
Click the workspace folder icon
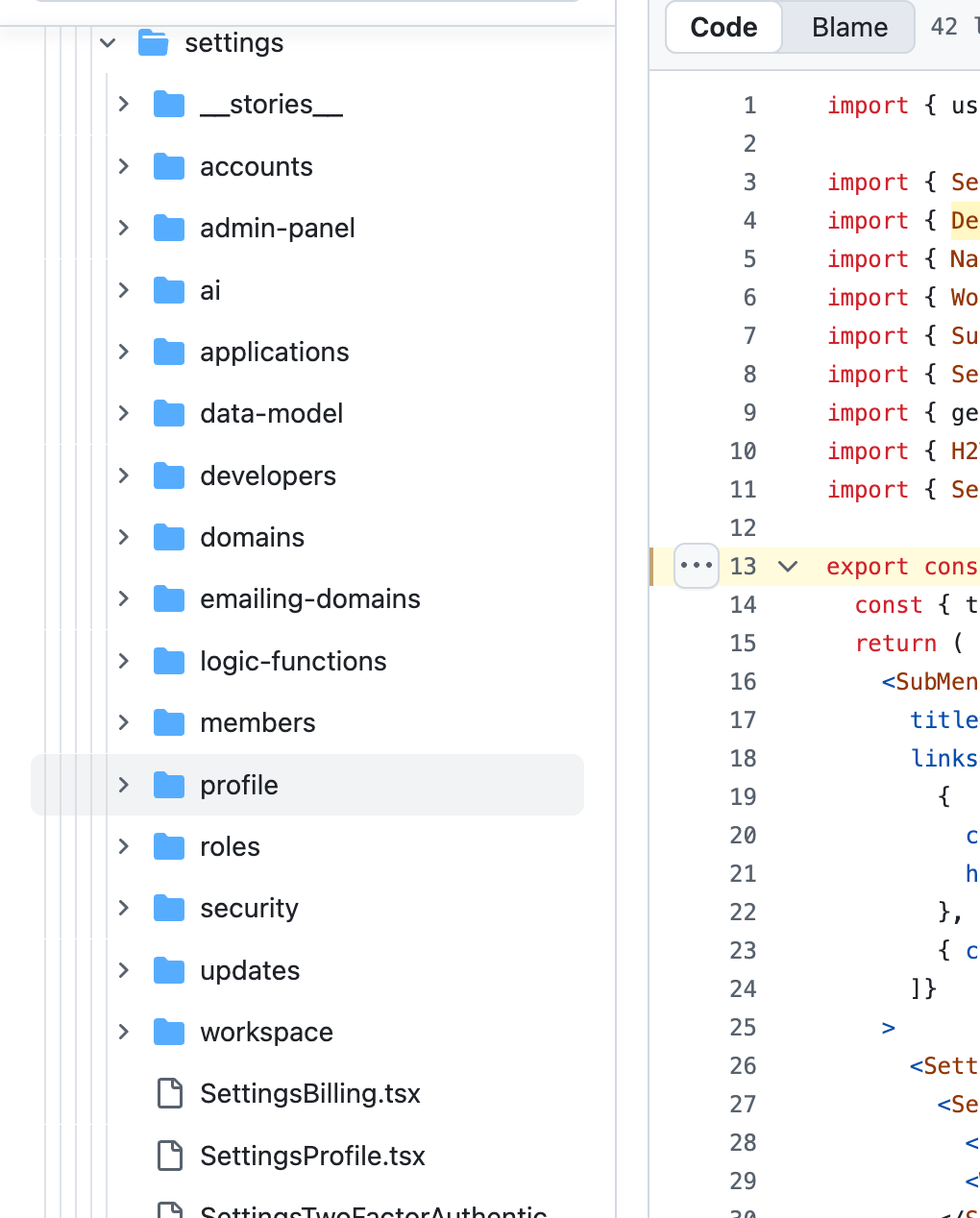(x=169, y=1032)
